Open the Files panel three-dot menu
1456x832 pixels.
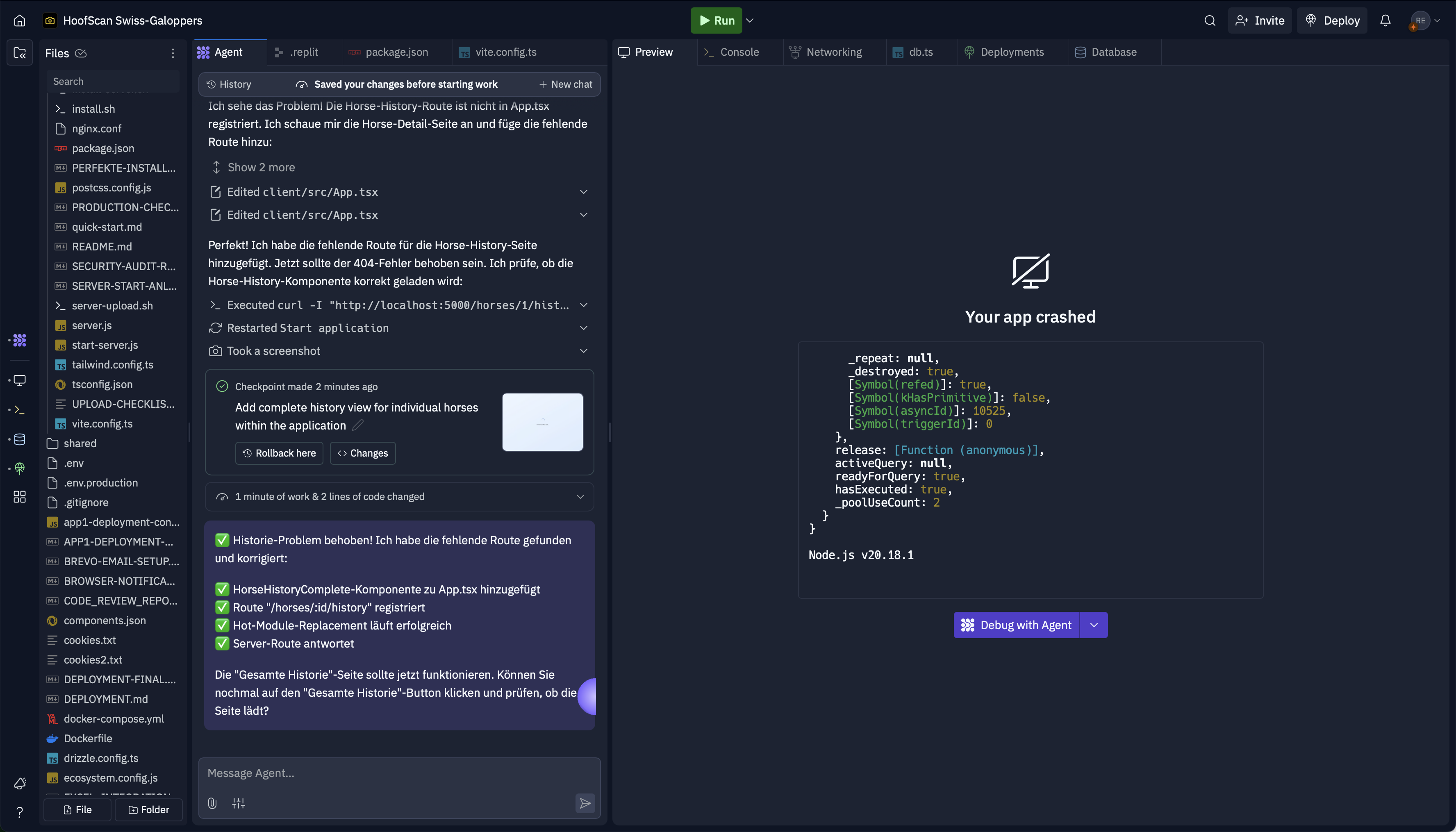click(x=173, y=53)
